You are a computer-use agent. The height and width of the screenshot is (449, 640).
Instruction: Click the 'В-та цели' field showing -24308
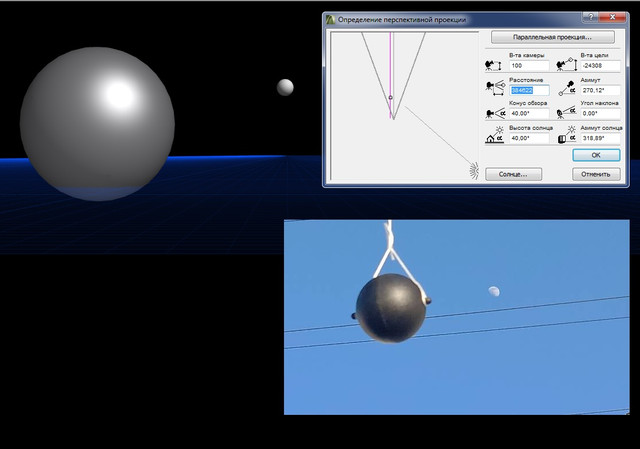[600, 66]
